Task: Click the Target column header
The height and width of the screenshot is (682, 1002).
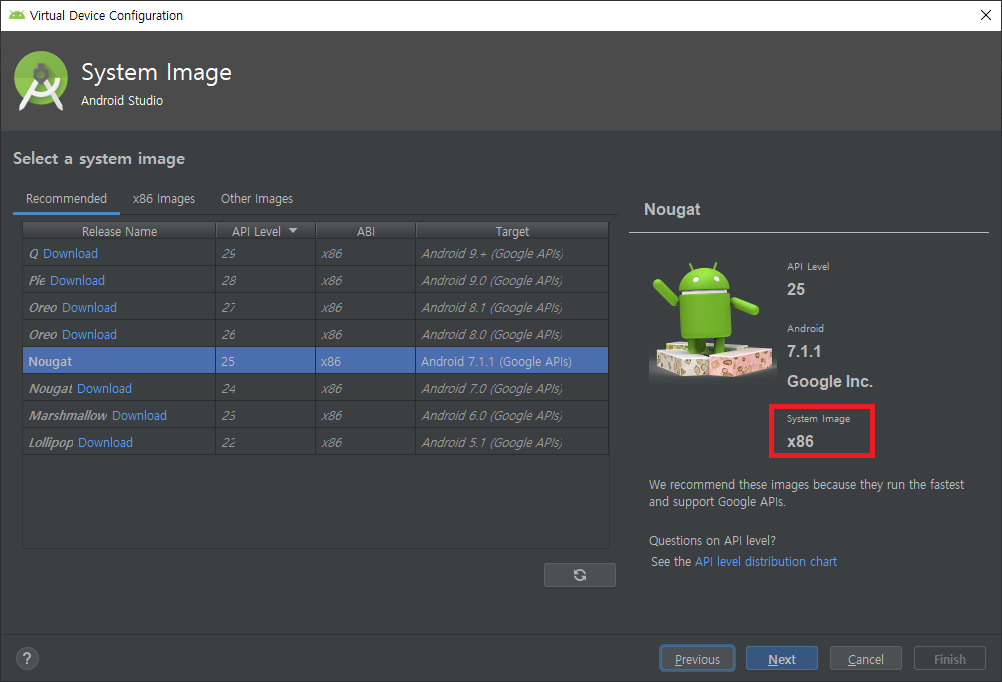Action: point(512,231)
